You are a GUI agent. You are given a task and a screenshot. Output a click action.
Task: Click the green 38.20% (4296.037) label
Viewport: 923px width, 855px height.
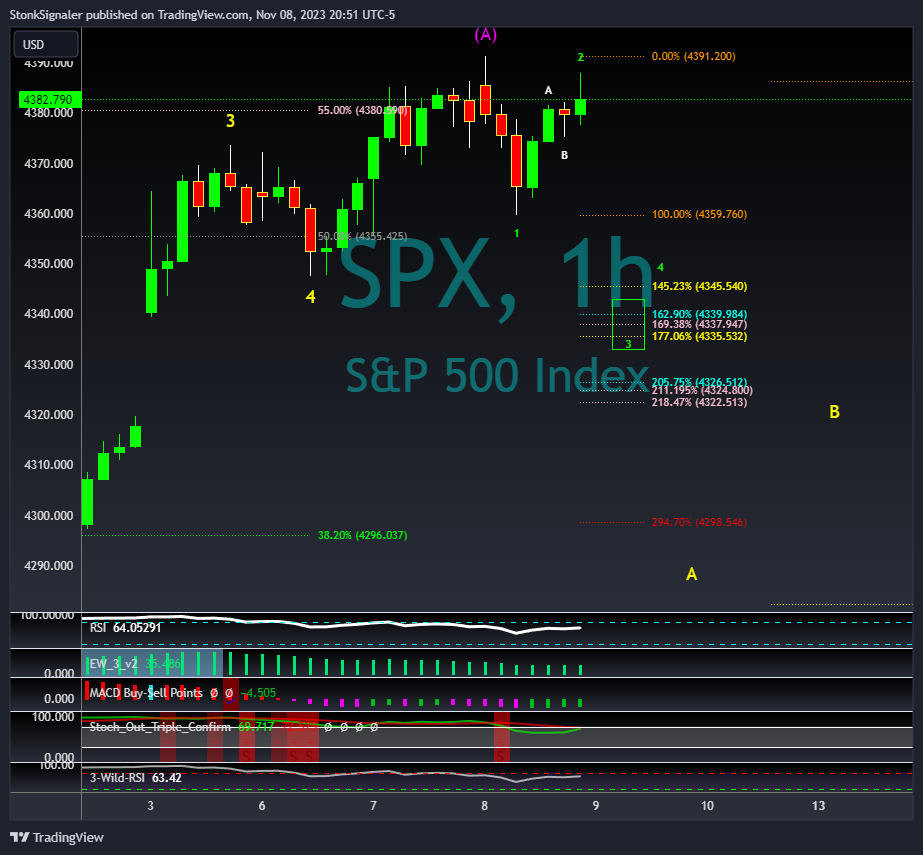pos(362,535)
